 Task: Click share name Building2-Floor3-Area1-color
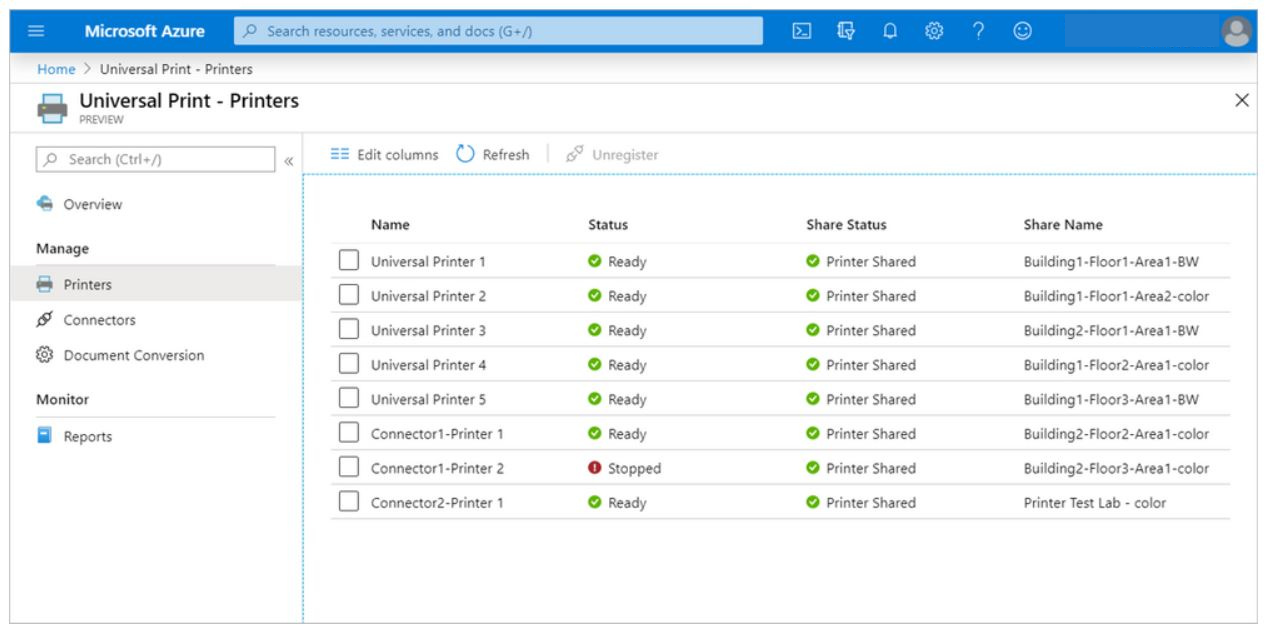click(x=1116, y=468)
